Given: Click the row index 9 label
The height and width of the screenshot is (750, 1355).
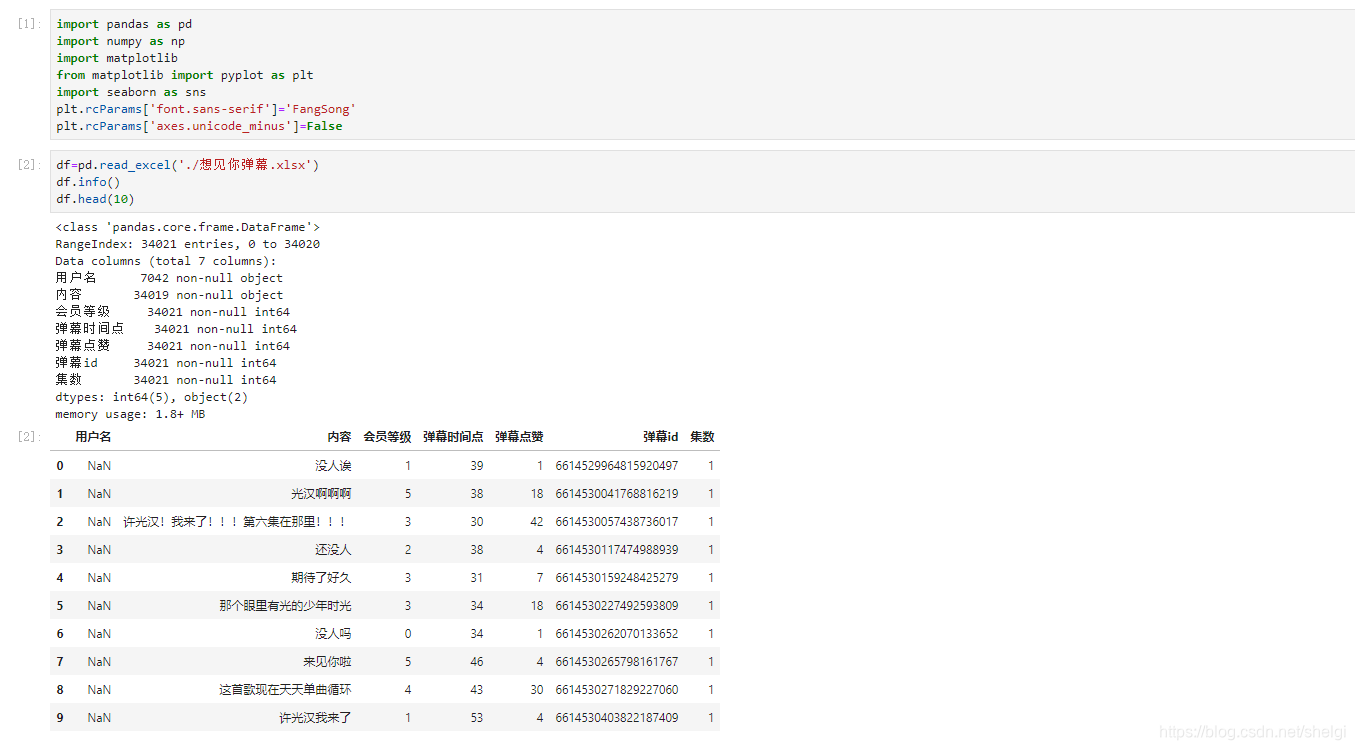Looking at the screenshot, I should [x=60, y=718].
